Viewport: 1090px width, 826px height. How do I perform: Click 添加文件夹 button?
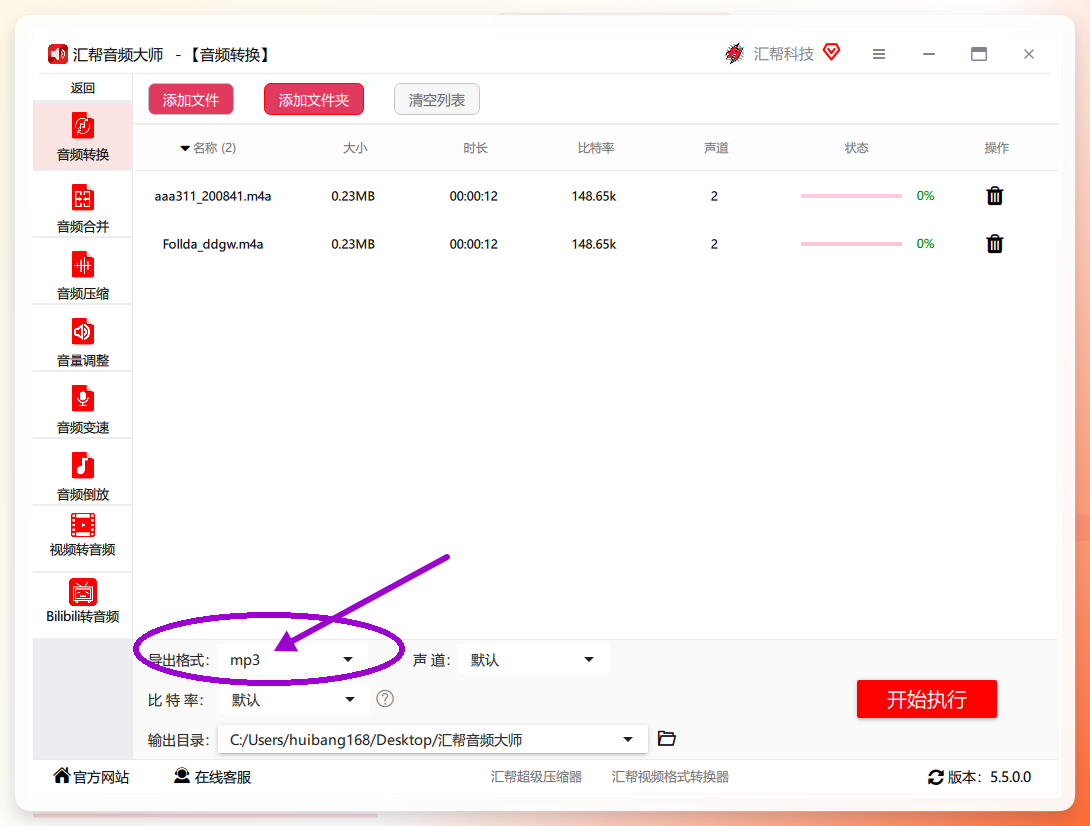pyautogui.click(x=314, y=99)
